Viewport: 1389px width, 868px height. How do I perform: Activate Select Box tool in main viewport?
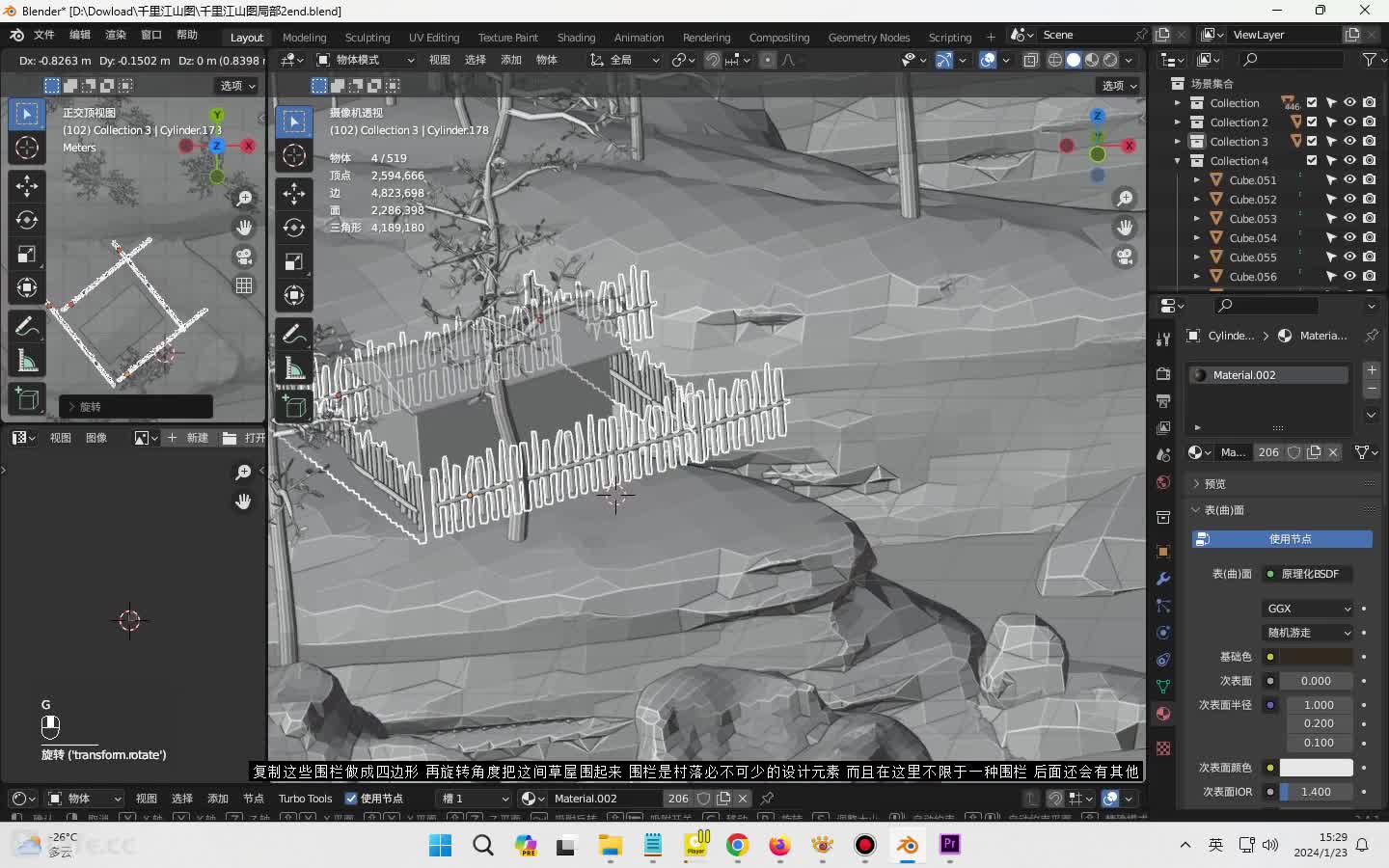coord(294,122)
